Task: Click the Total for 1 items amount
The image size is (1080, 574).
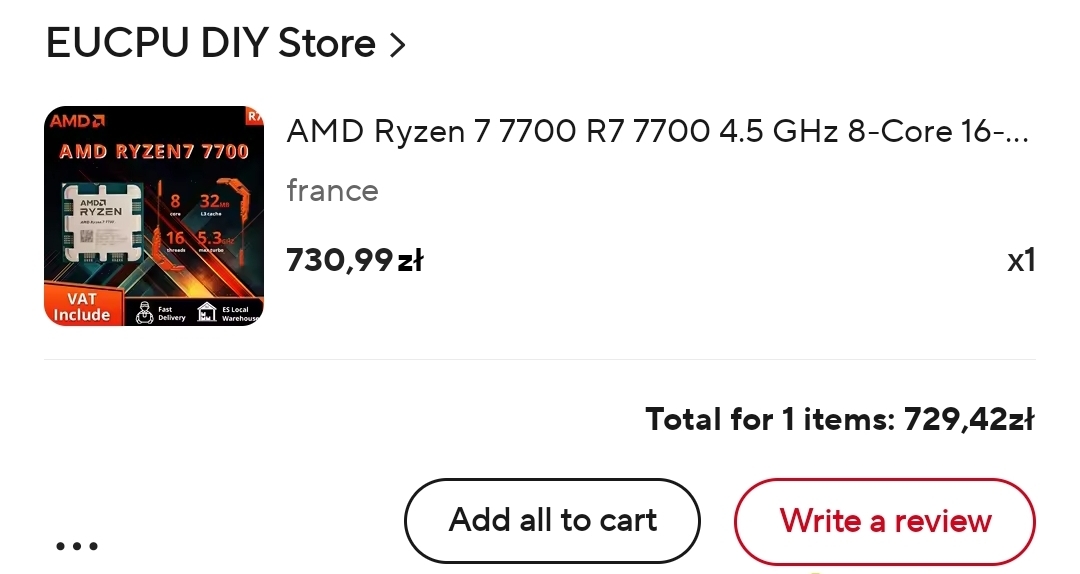Action: (x=968, y=419)
